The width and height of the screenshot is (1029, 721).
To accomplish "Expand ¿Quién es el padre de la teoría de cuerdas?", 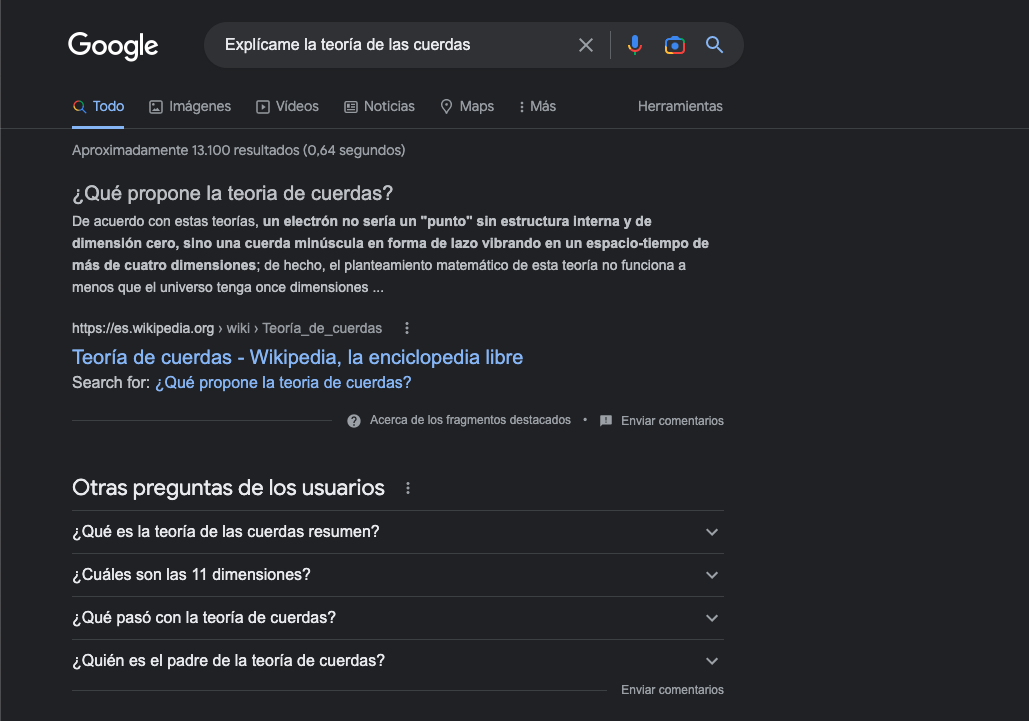I will (711, 660).
